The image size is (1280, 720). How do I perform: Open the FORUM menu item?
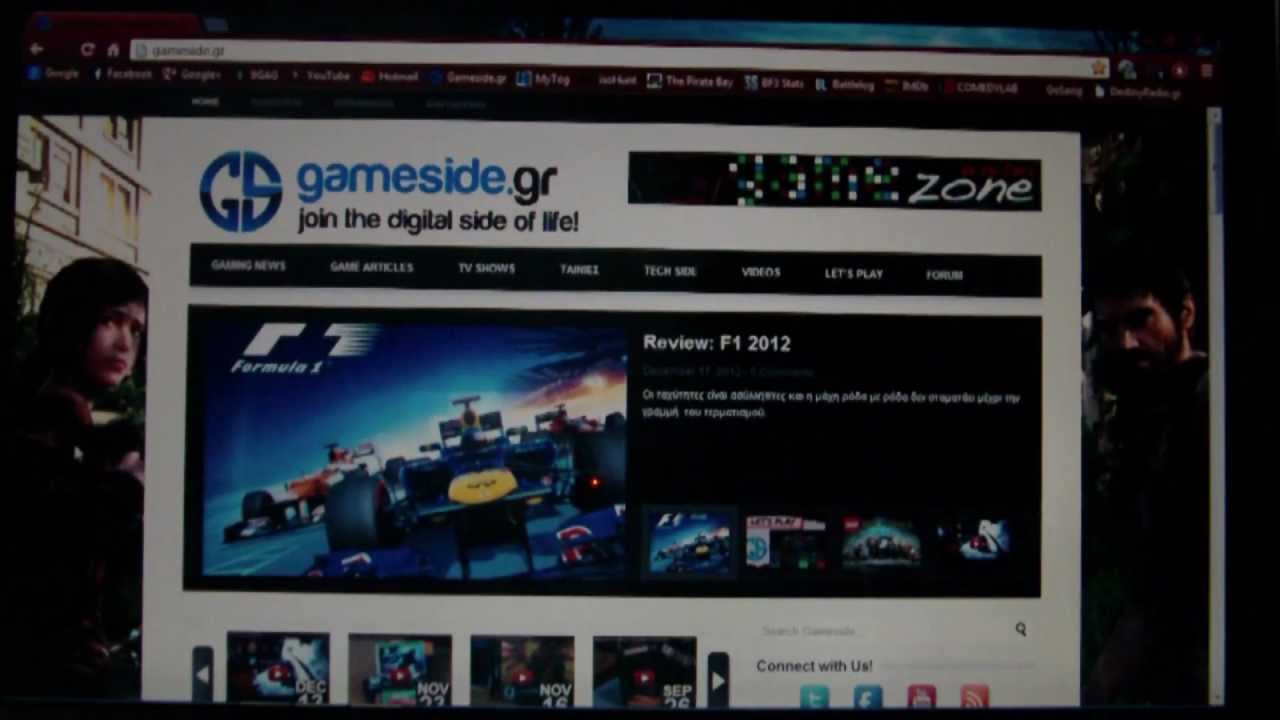pyautogui.click(x=944, y=275)
